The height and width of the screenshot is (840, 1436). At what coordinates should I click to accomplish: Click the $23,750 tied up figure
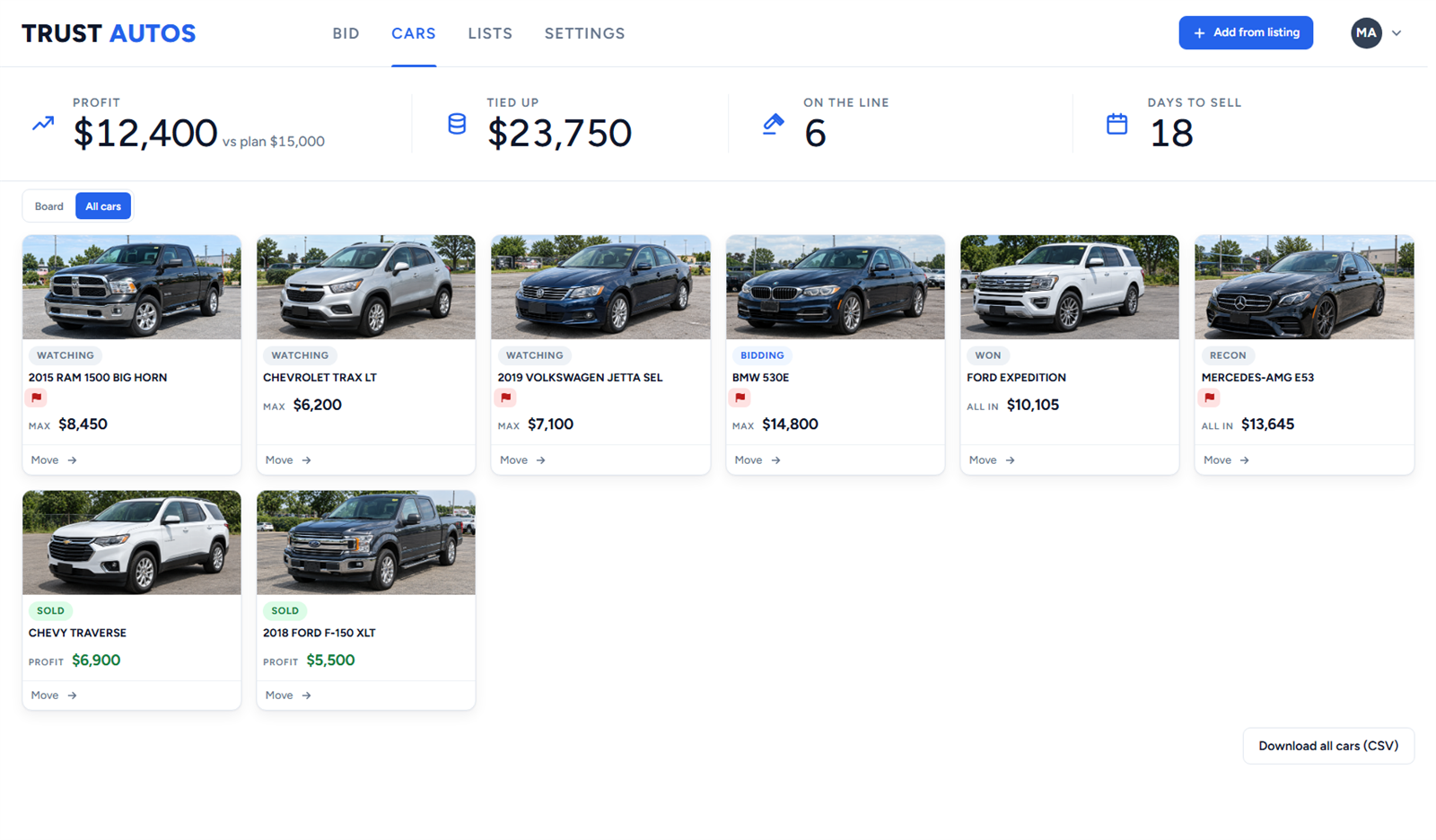click(x=560, y=133)
